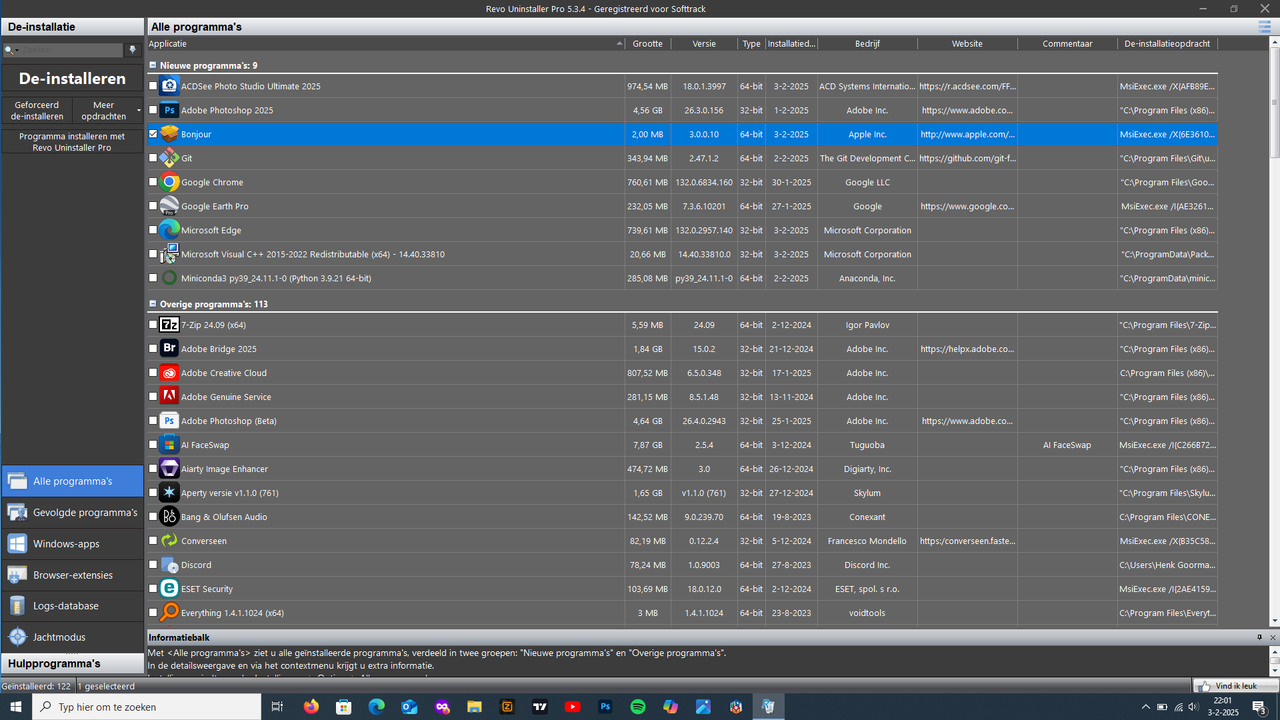Click the Bedrijf column header
Screen dimensions: 1280x720
(867, 44)
